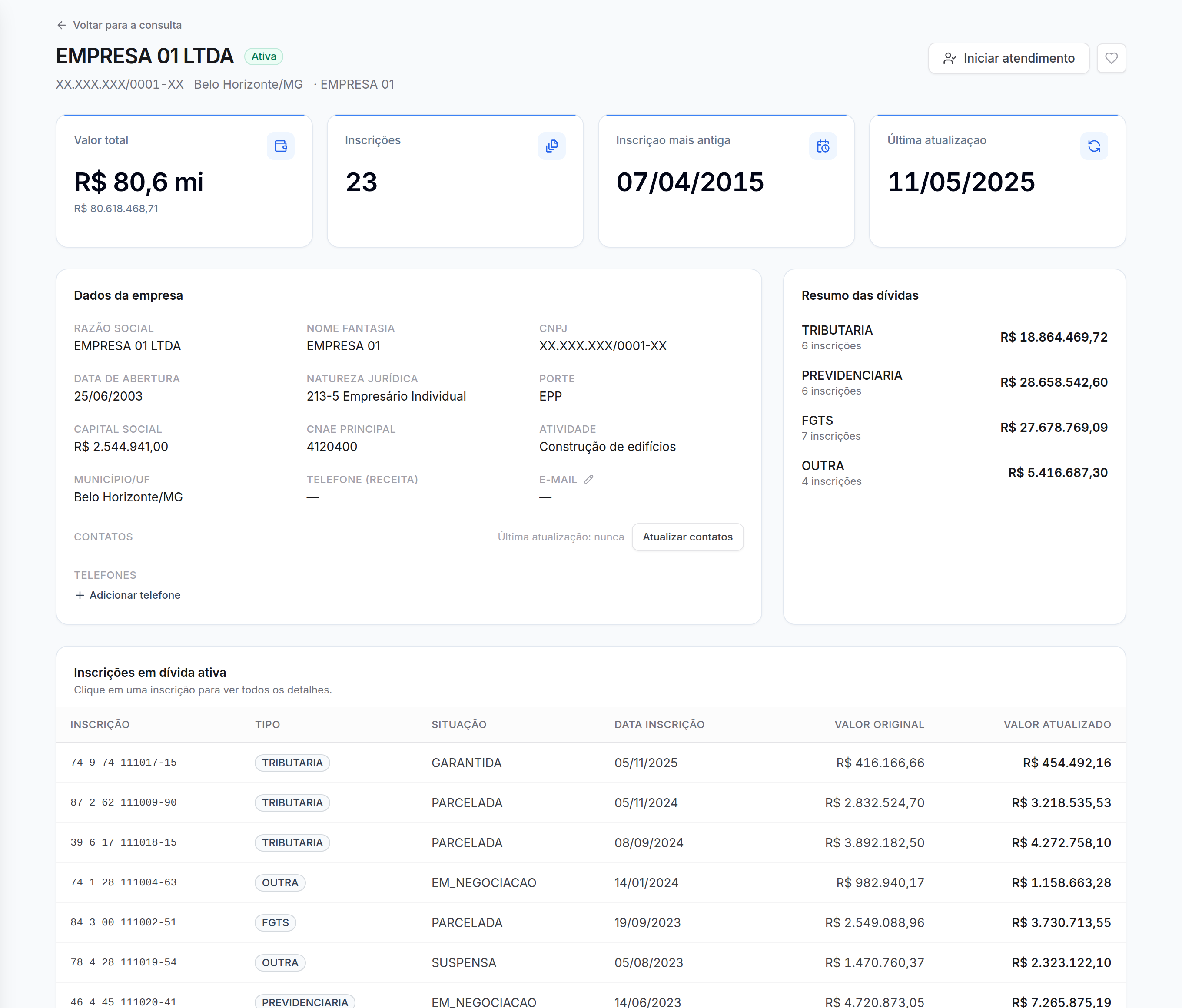This screenshot has width=1182, height=1008.
Task: Click the wallet icon on Valor total card
Action: pos(281,146)
